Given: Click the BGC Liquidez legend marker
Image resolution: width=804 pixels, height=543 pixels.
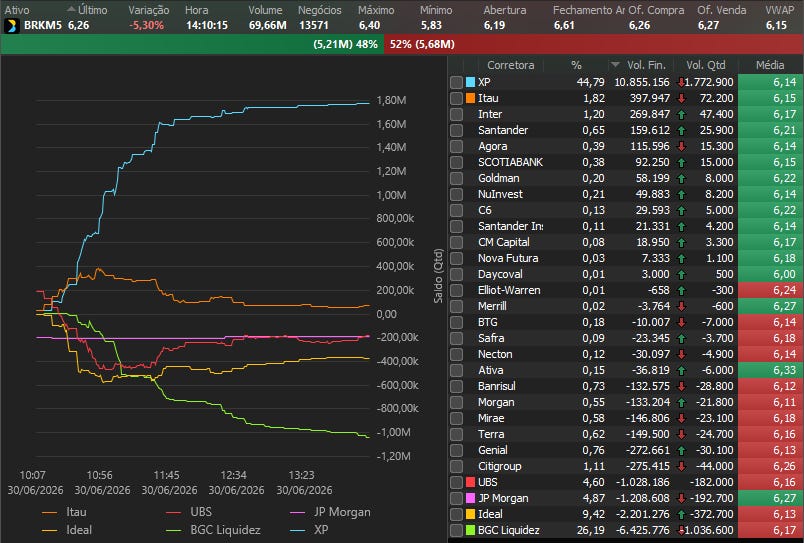Looking at the screenshot, I should [x=174, y=530].
